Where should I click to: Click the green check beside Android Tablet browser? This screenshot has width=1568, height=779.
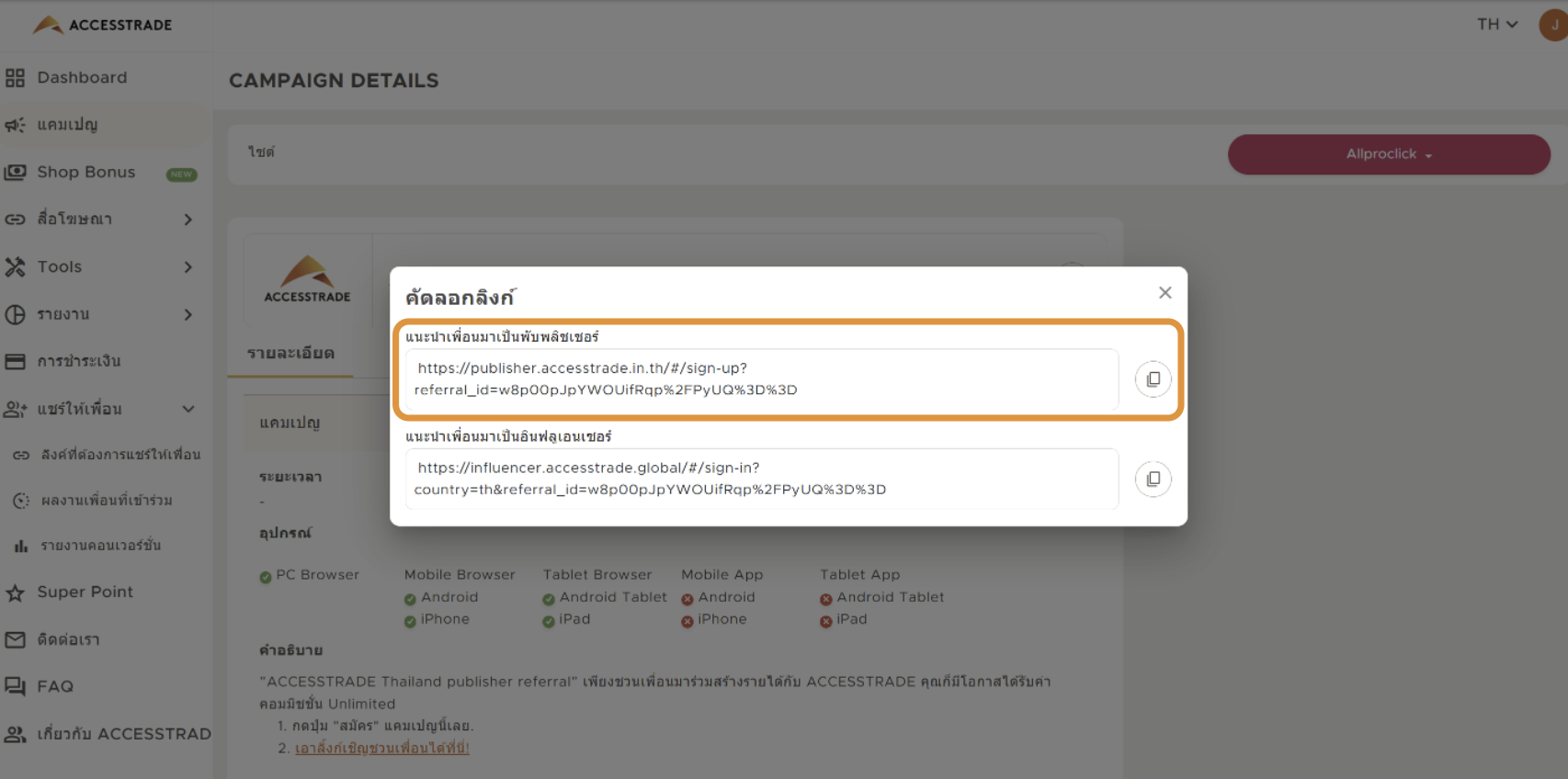pyautogui.click(x=548, y=599)
